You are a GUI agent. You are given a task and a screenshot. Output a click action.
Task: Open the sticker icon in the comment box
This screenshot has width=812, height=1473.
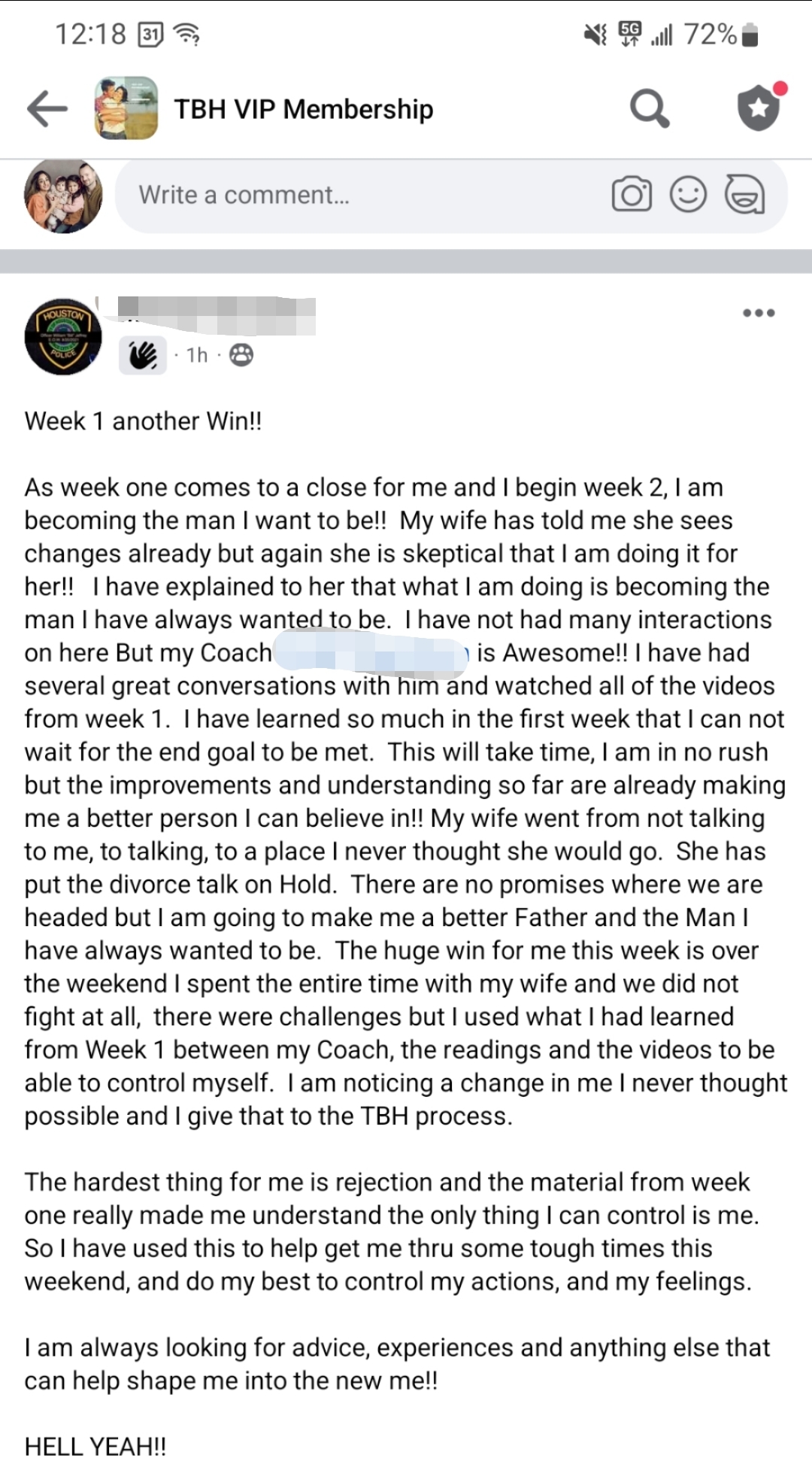tap(744, 196)
